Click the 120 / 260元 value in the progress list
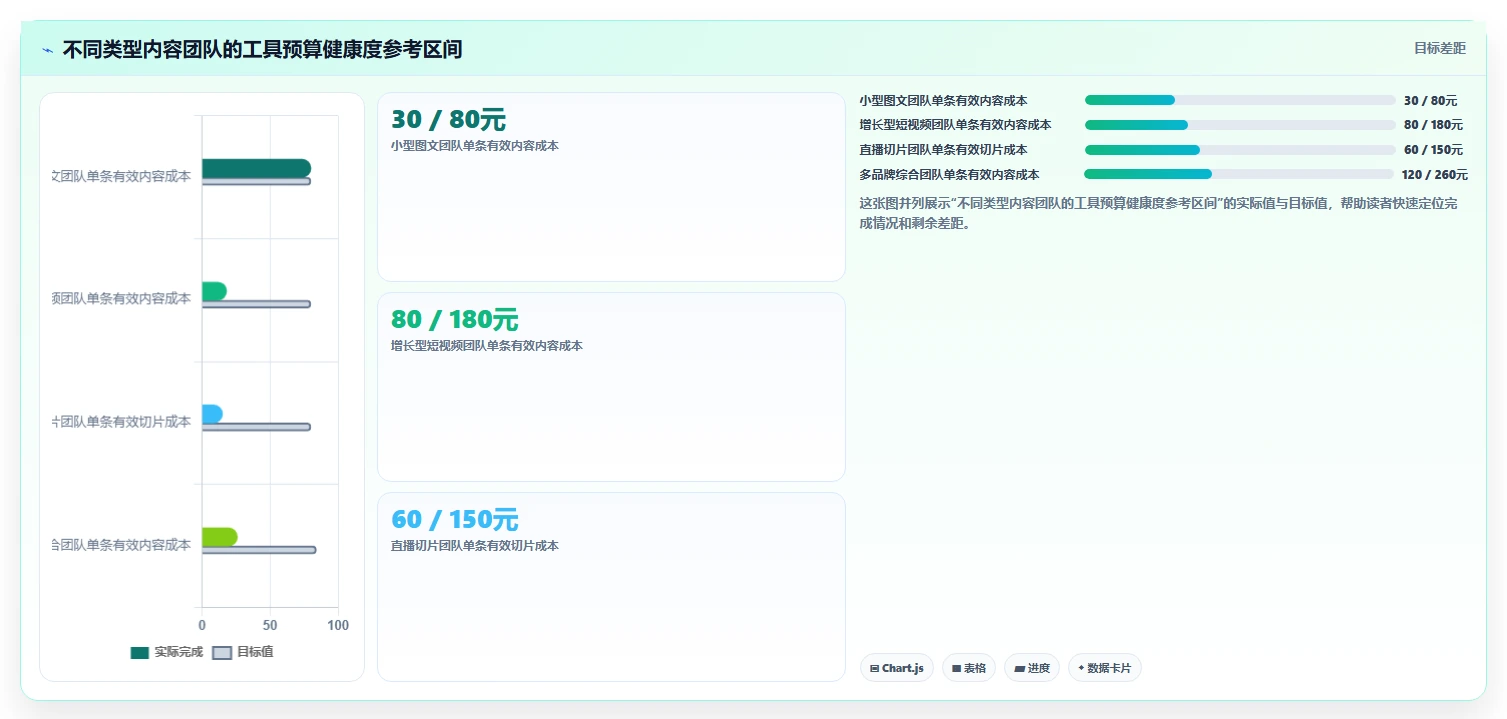 (1435, 174)
